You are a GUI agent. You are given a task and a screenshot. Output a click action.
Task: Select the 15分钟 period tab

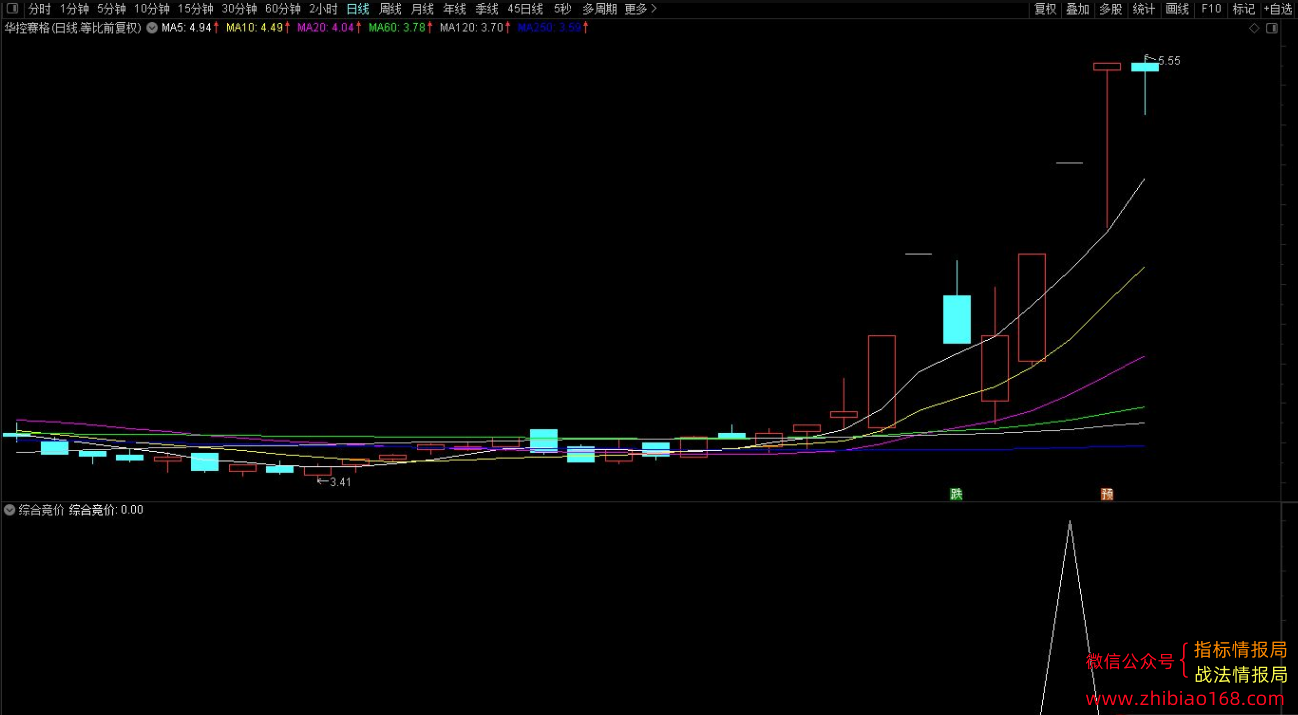[x=196, y=9]
